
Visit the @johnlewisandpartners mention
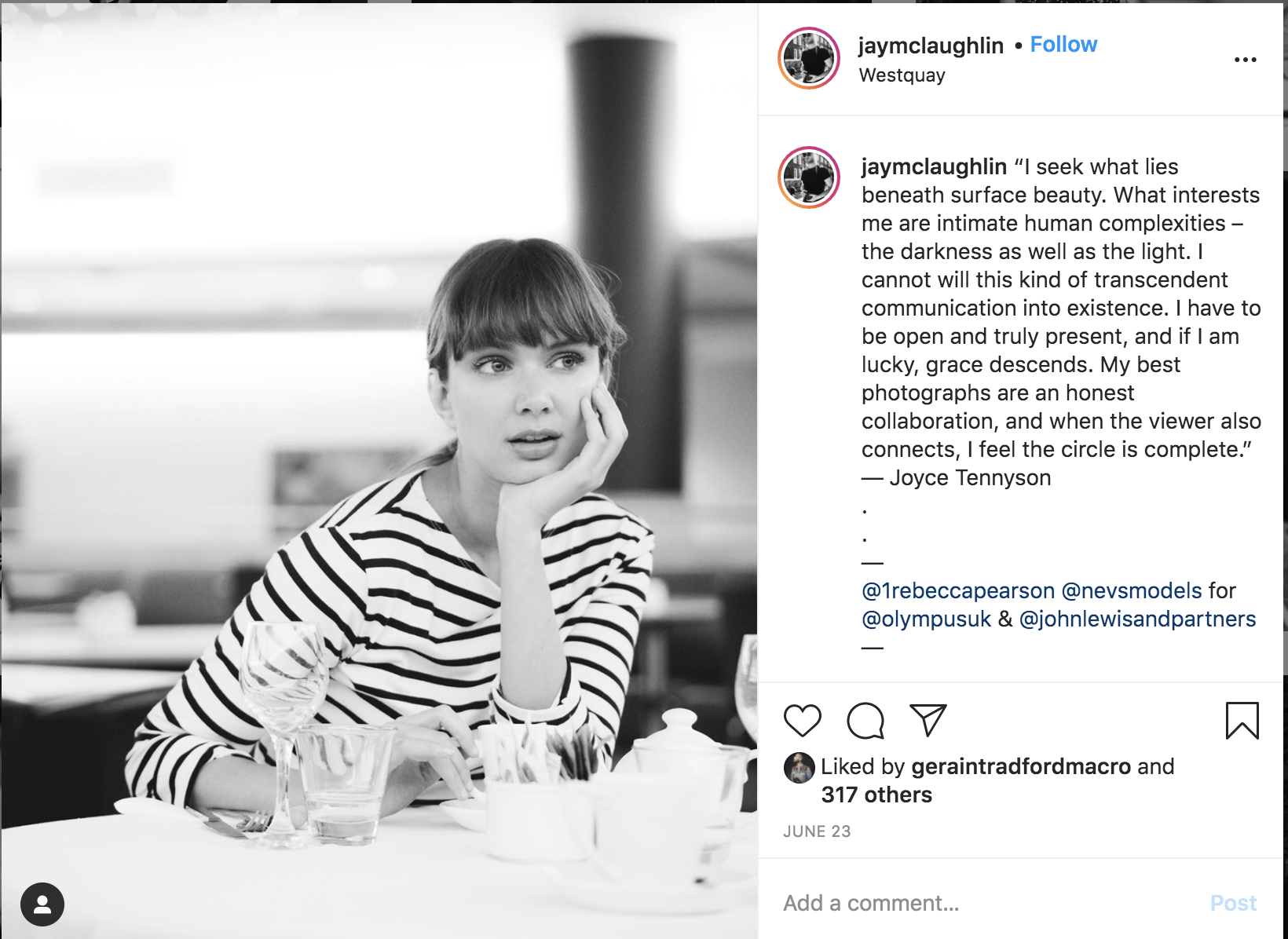pos(1137,619)
